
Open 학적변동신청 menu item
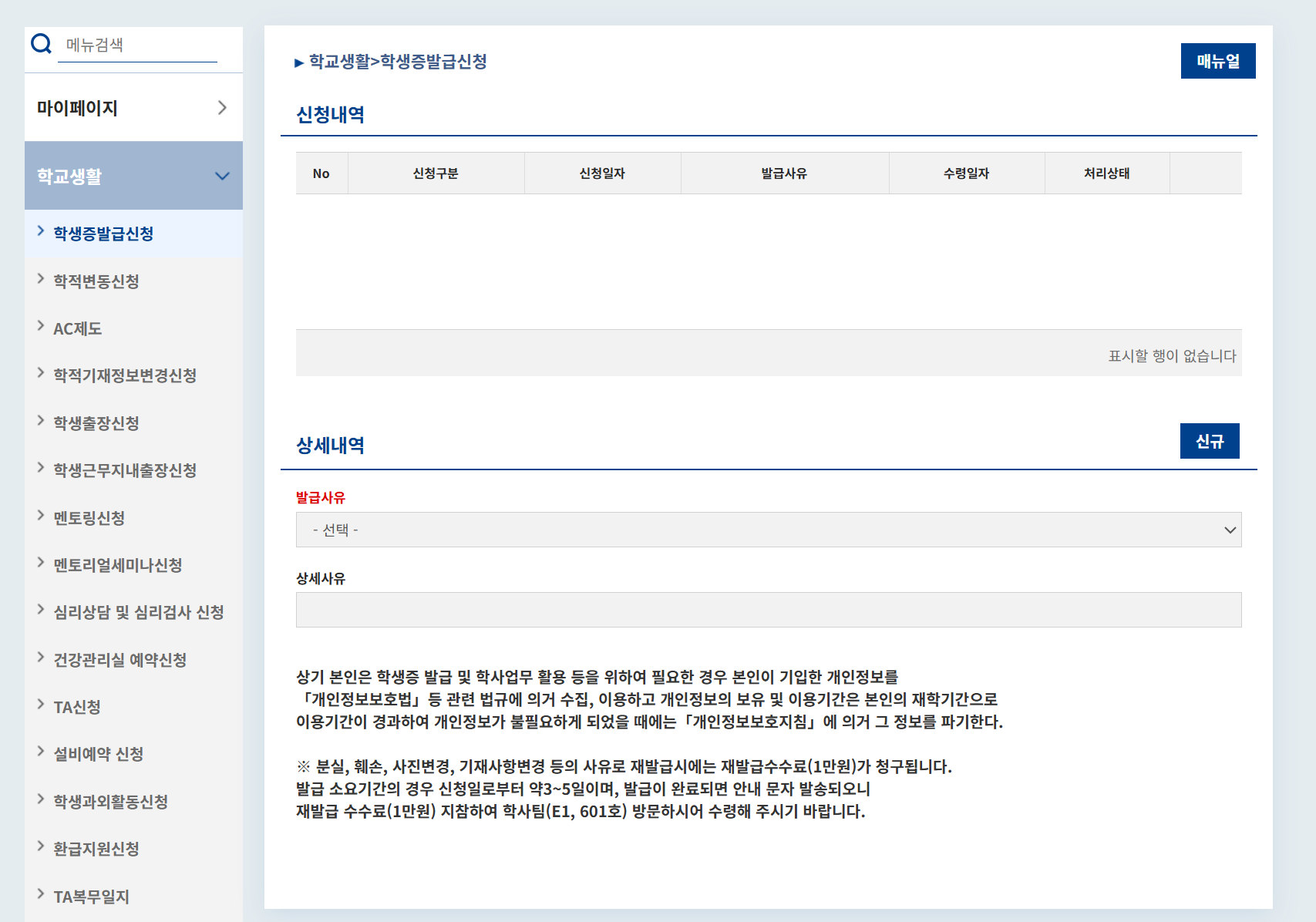click(96, 281)
